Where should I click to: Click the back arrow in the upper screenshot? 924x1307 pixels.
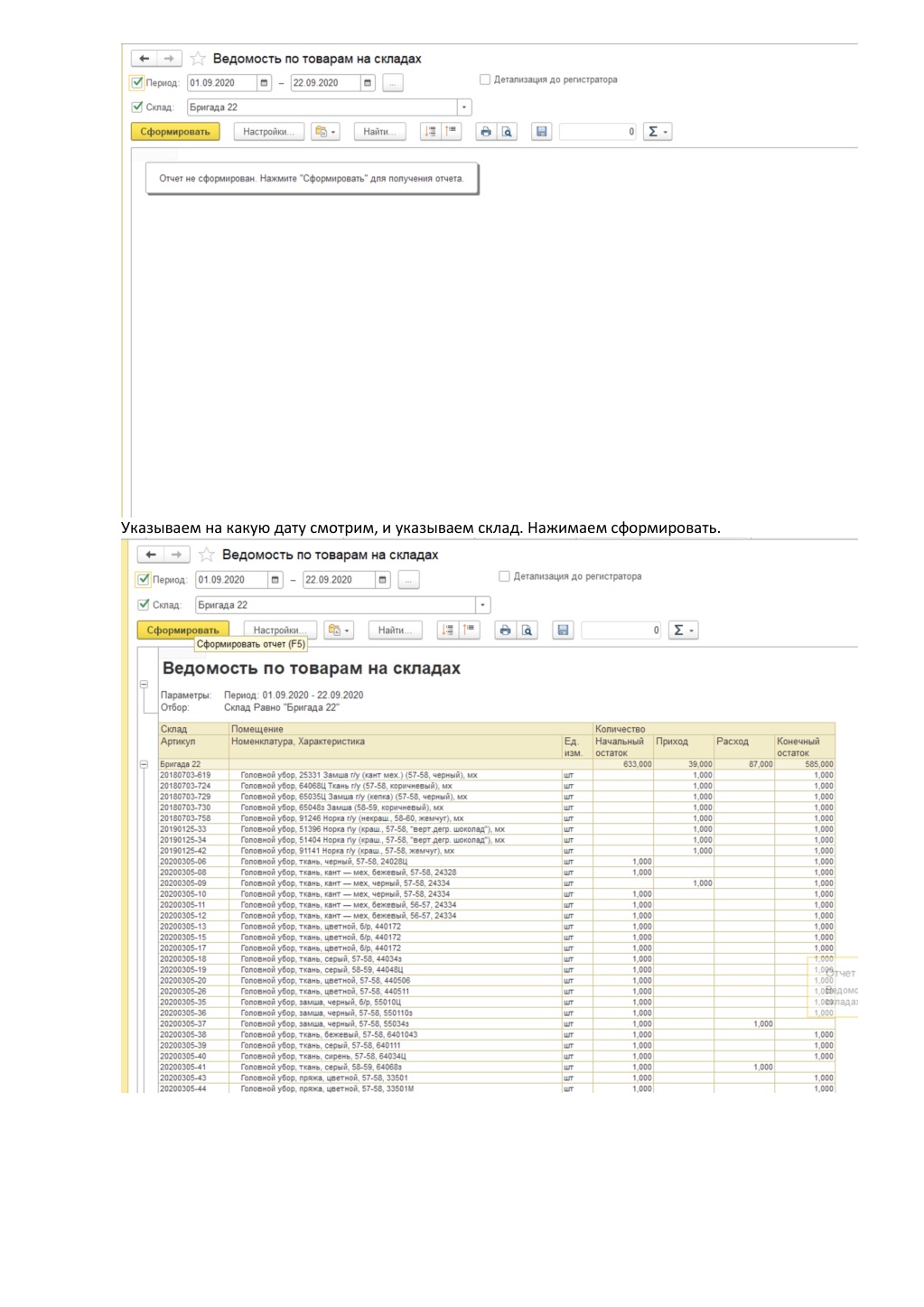(x=145, y=59)
